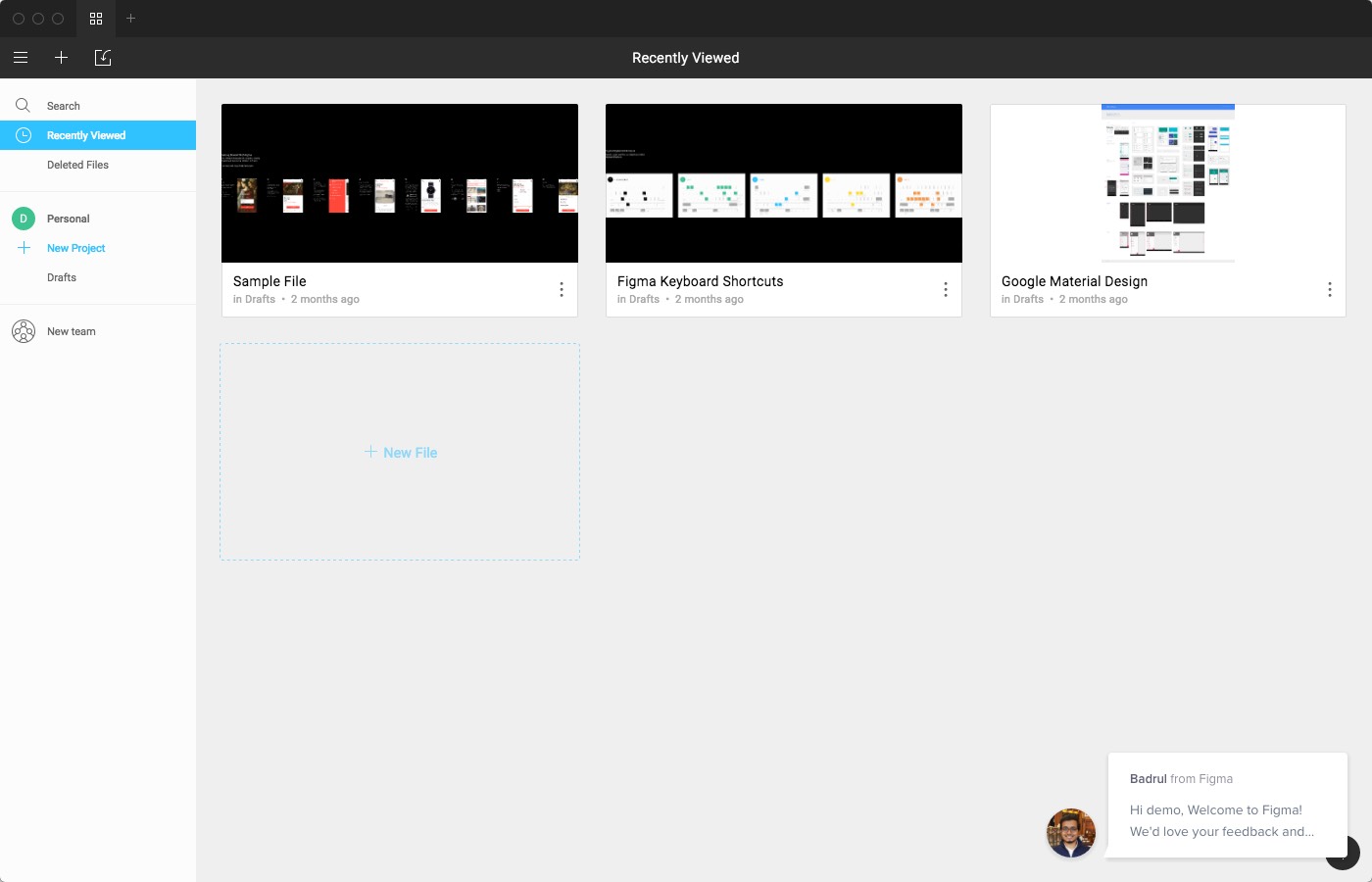Click the Recently Viewed header title

(x=686, y=58)
